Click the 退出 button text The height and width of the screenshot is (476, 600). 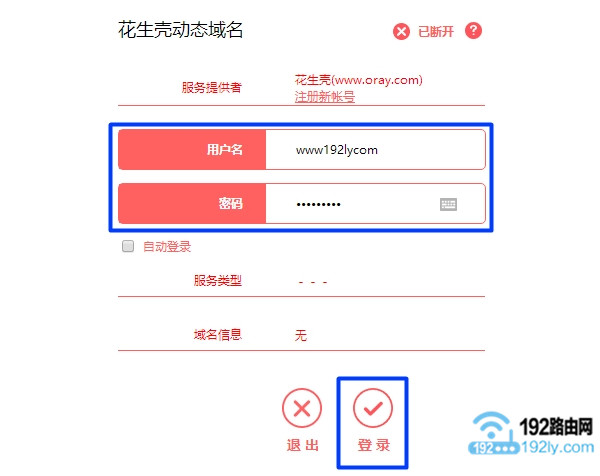(x=303, y=445)
